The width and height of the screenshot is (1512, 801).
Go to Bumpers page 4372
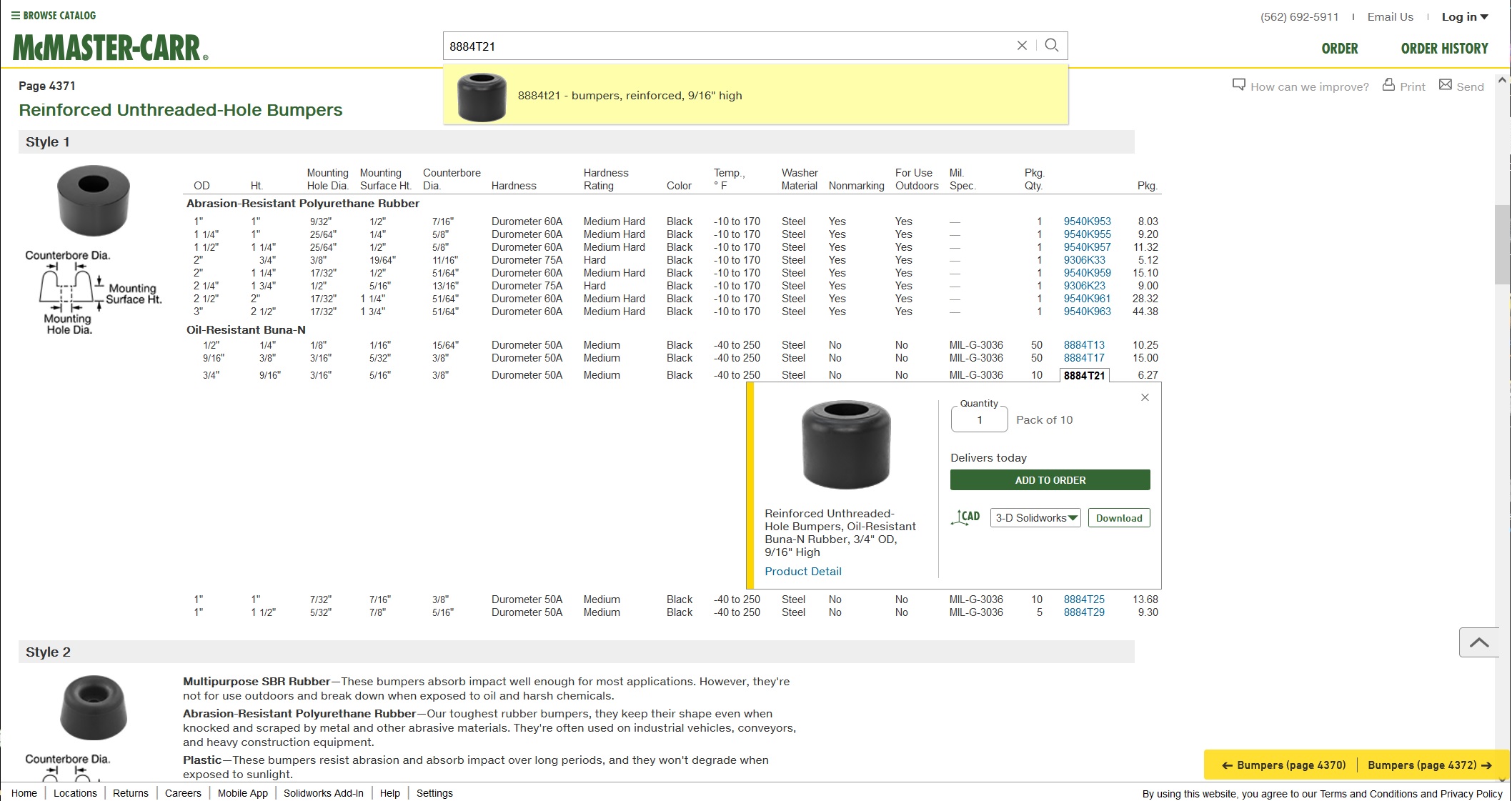1429,765
